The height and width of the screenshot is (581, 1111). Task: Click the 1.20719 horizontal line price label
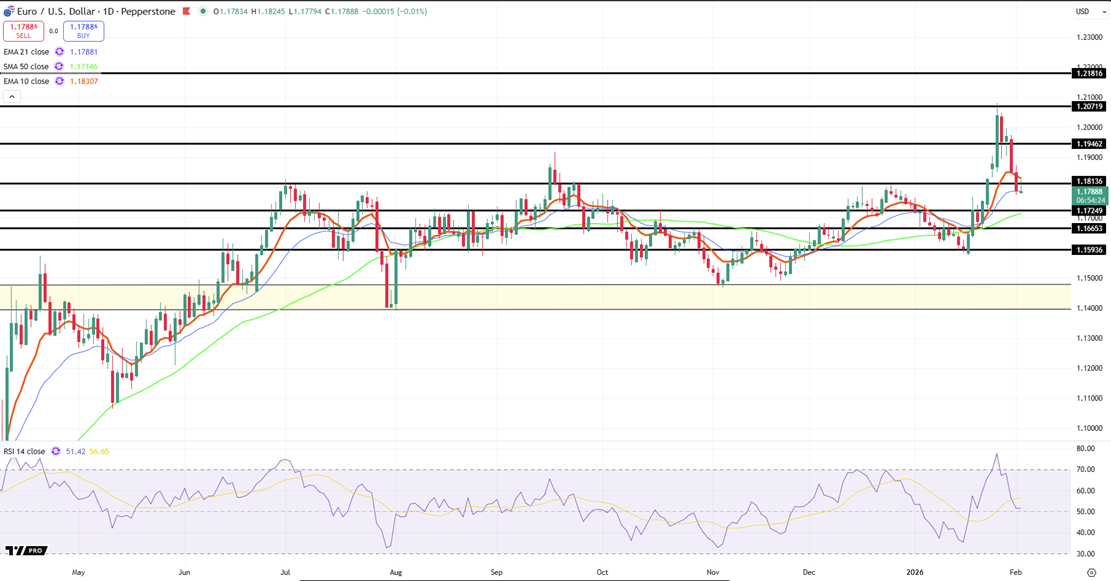click(x=1088, y=106)
